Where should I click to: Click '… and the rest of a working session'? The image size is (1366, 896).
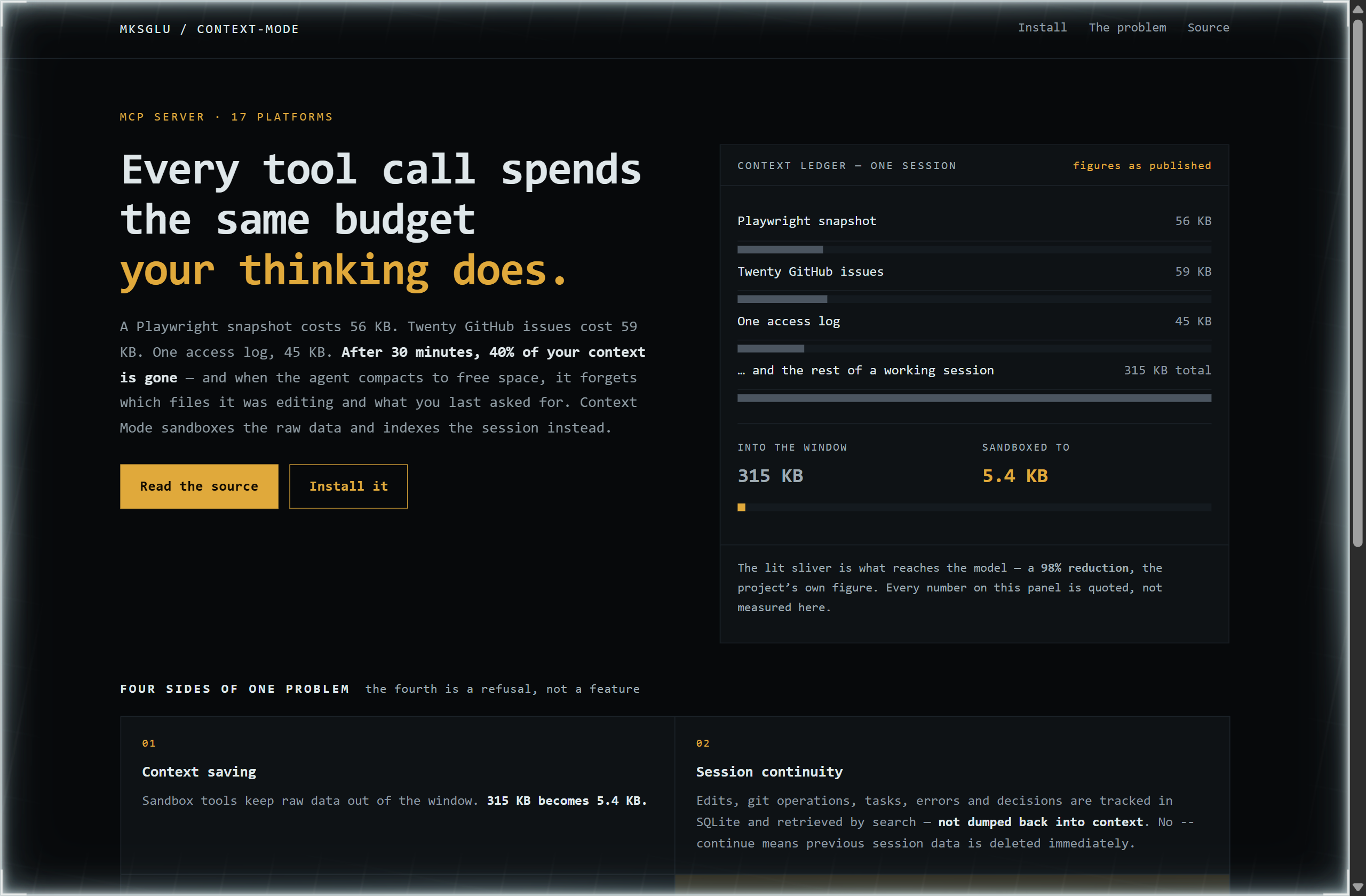pos(865,370)
